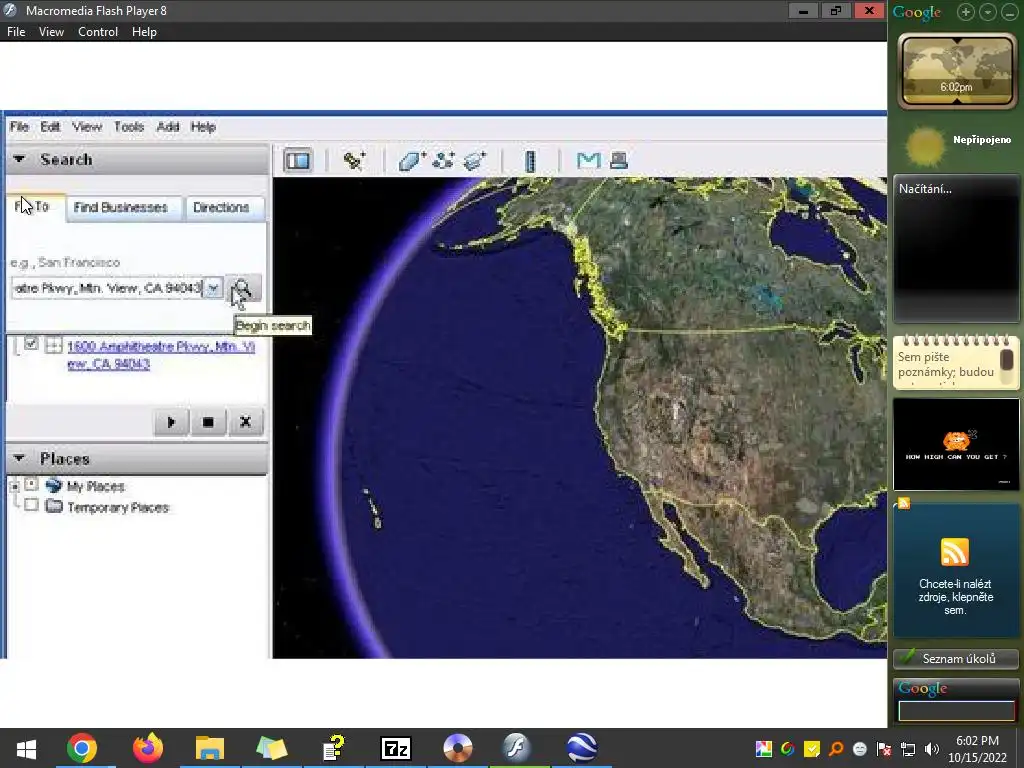Click the plus icon in Google sidebar header
Screen dimensions: 1024x768
(966, 12)
